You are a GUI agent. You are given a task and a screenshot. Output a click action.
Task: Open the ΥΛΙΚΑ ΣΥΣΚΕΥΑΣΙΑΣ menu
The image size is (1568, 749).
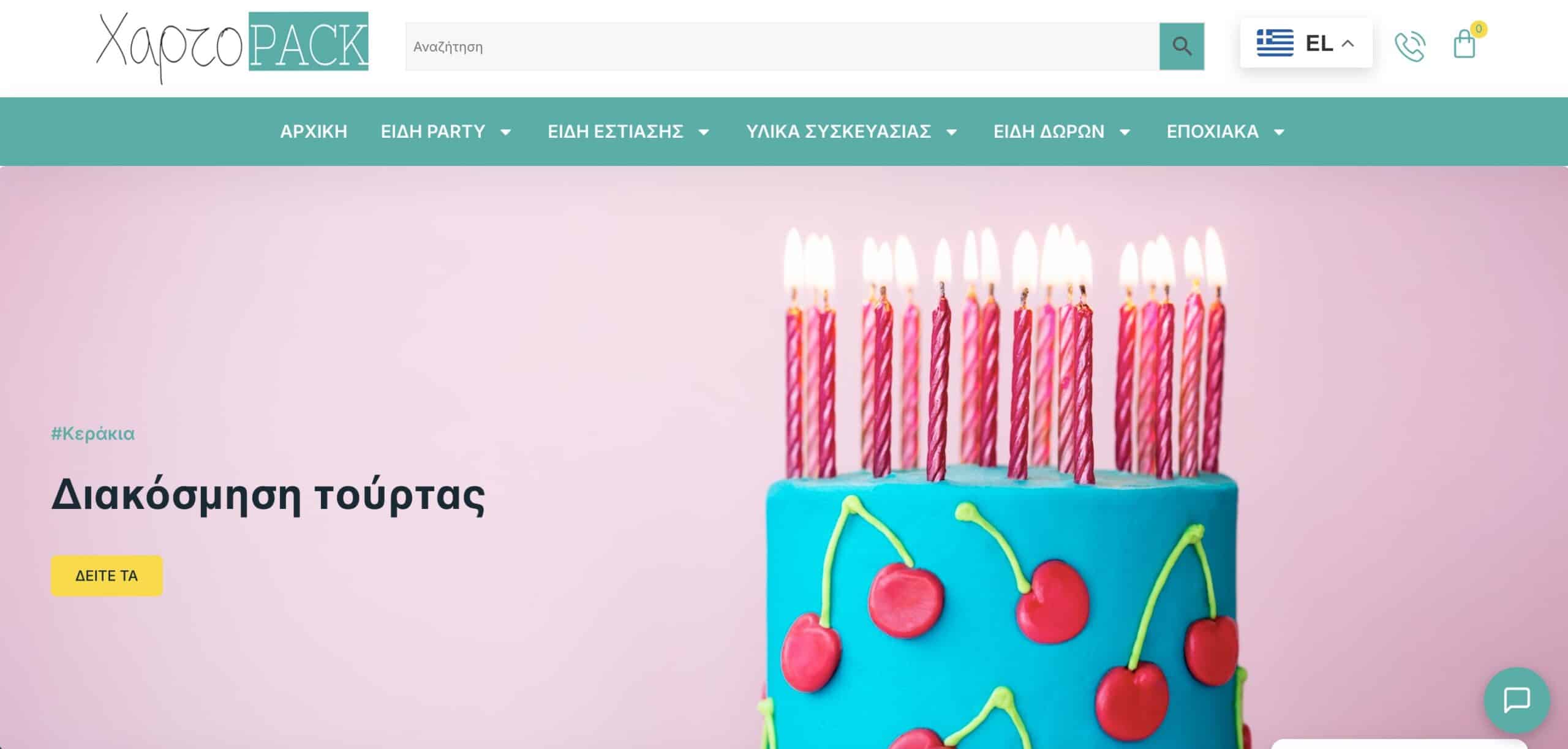click(839, 132)
